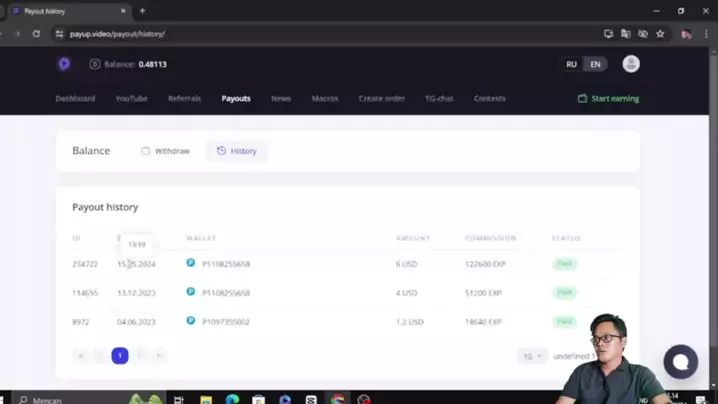Click the coin icon beside Balance

tap(95, 64)
